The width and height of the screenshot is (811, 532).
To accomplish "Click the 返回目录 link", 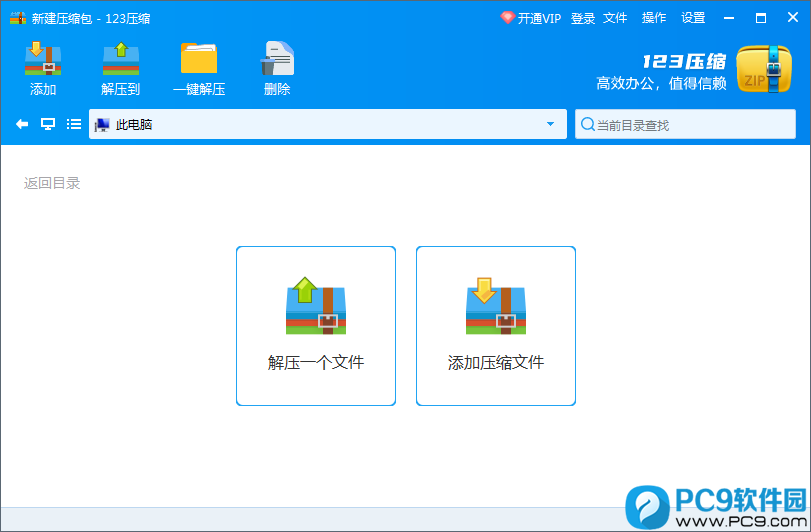I will coord(52,183).
